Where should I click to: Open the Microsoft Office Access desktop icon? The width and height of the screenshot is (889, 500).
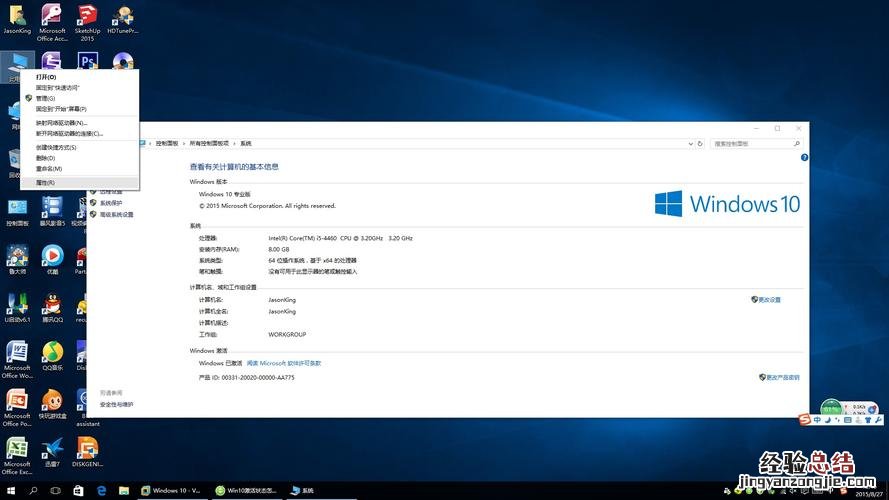click(x=52, y=17)
